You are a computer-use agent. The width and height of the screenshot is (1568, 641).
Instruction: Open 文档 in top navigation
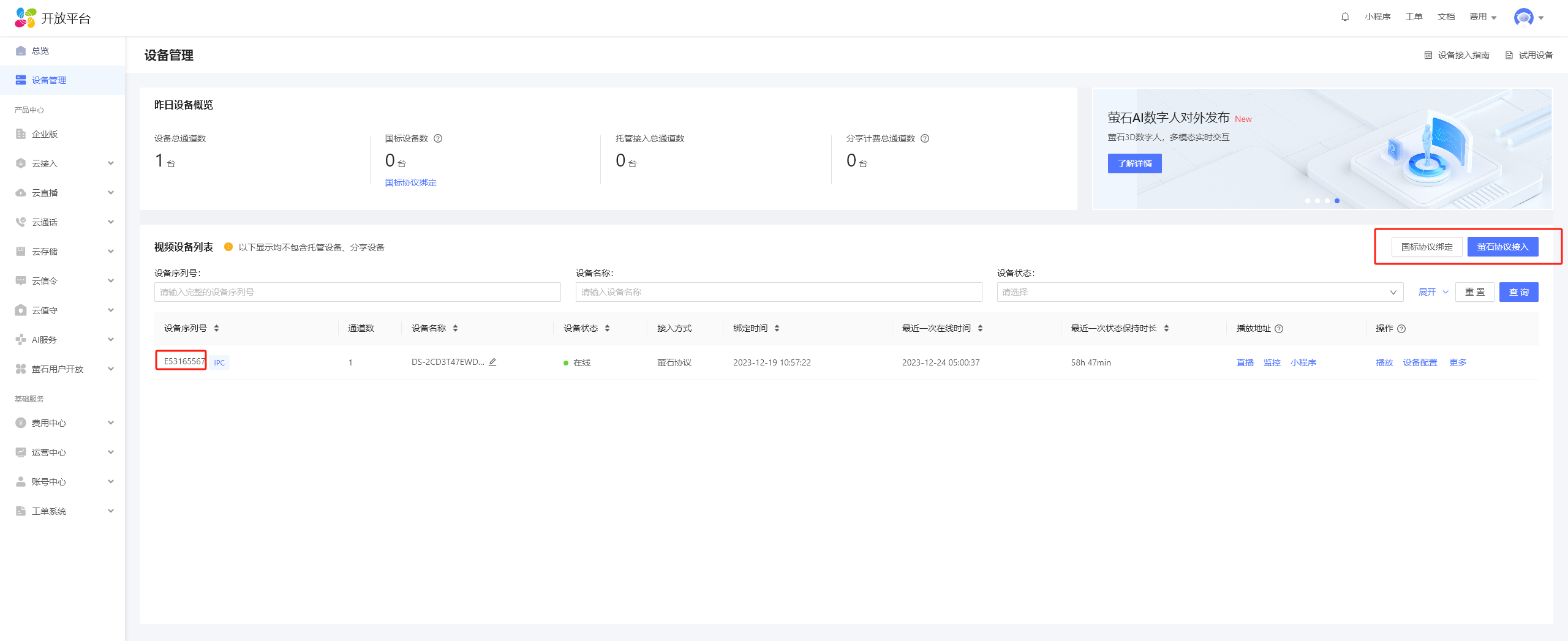coord(1446,17)
